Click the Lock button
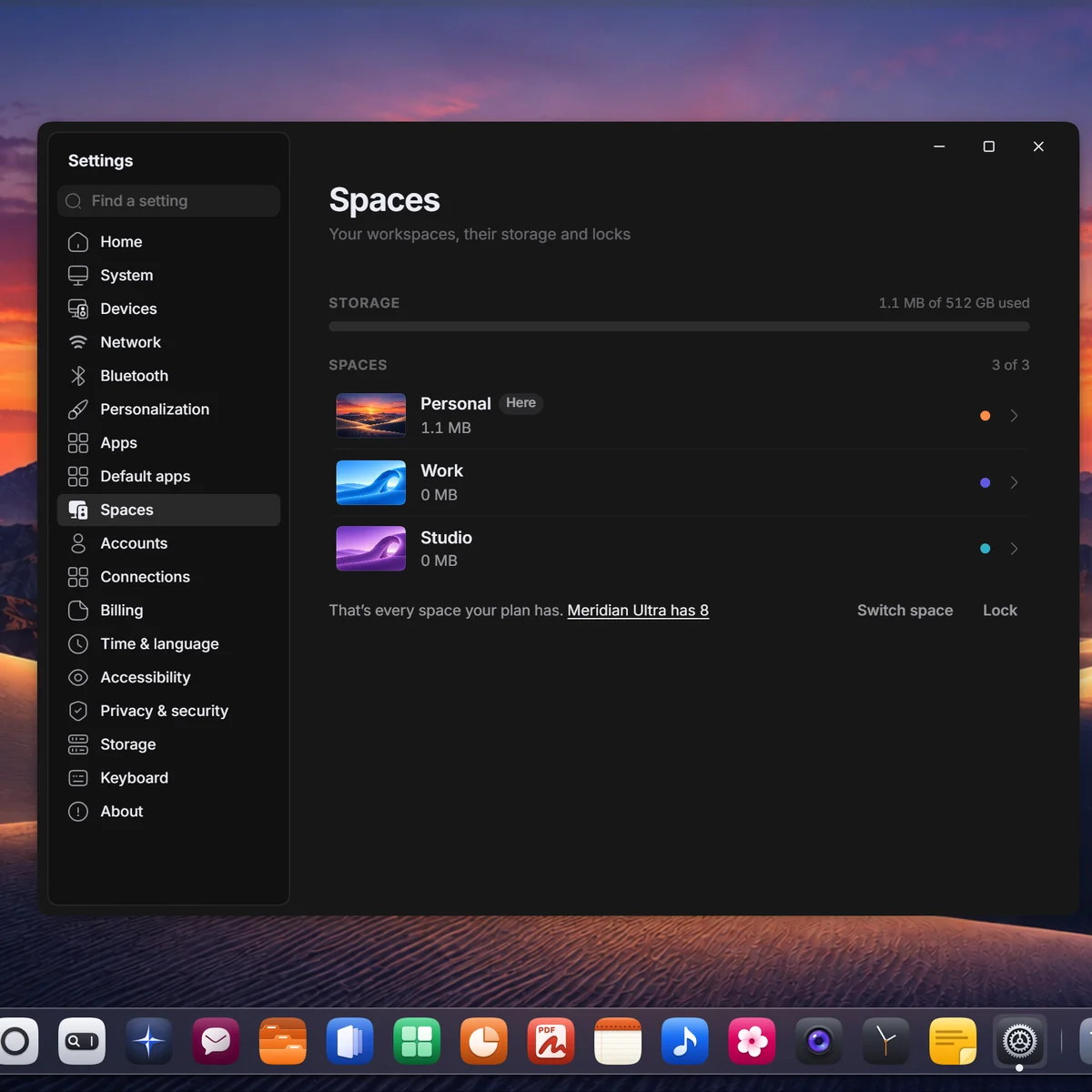This screenshot has height=1092, width=1092. [1000, 611]
